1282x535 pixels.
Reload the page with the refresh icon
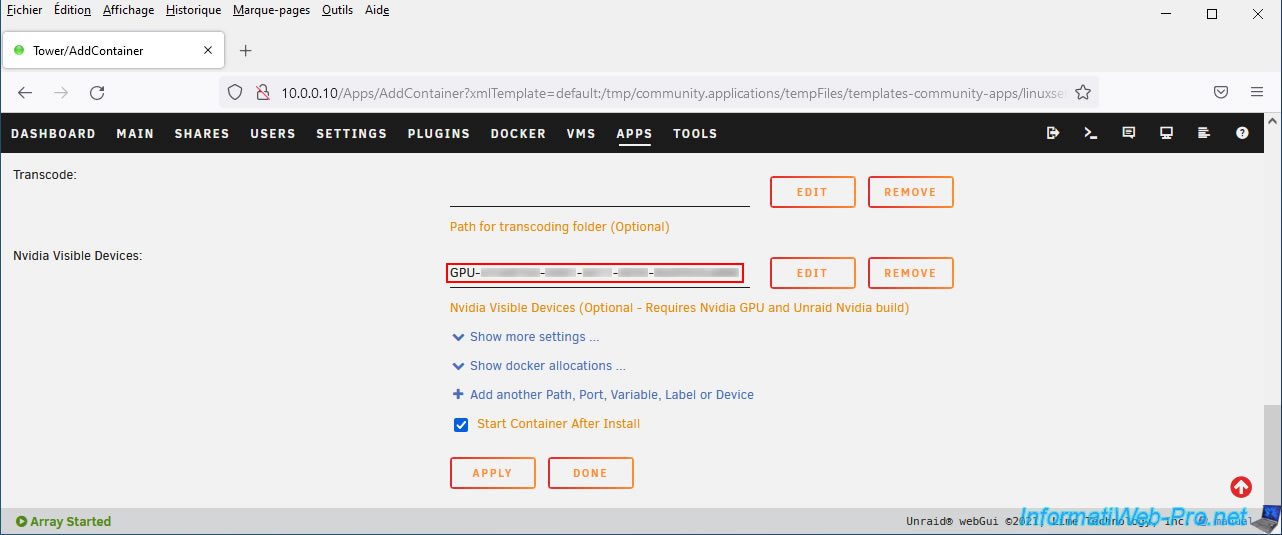tap(97, 92)
